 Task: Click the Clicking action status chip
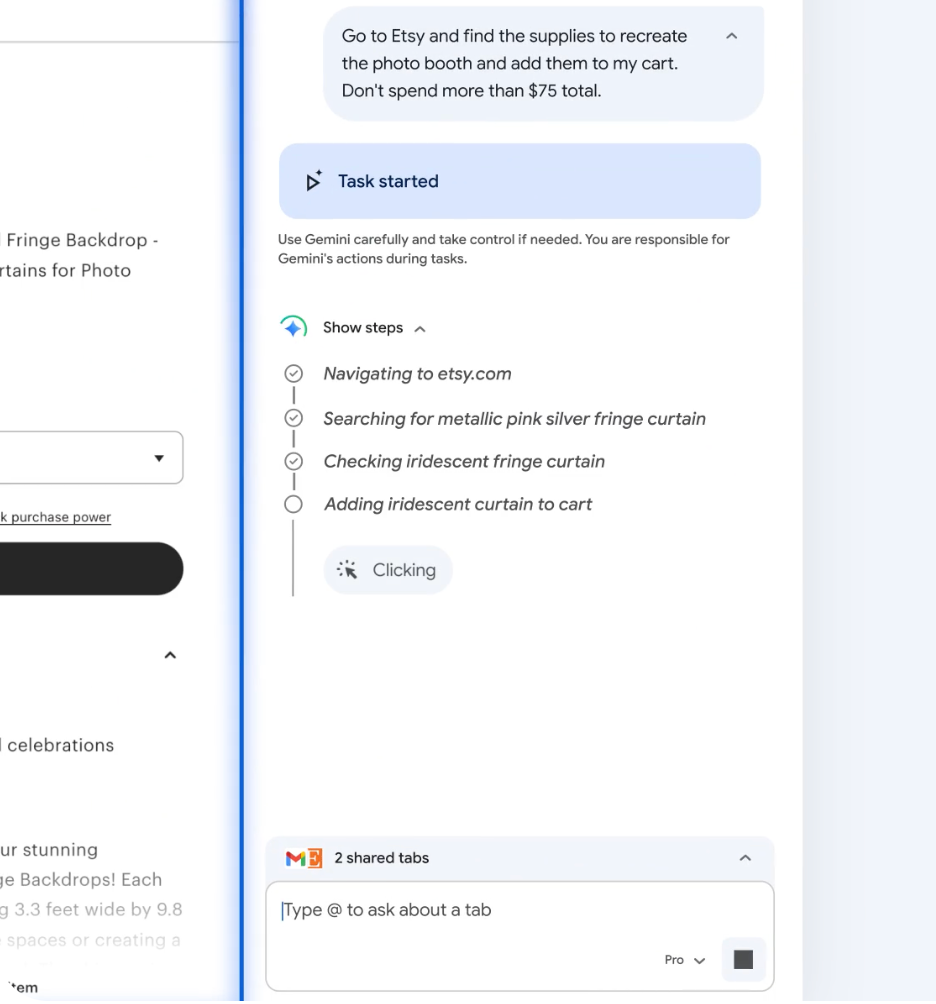(x=388, y=570)
